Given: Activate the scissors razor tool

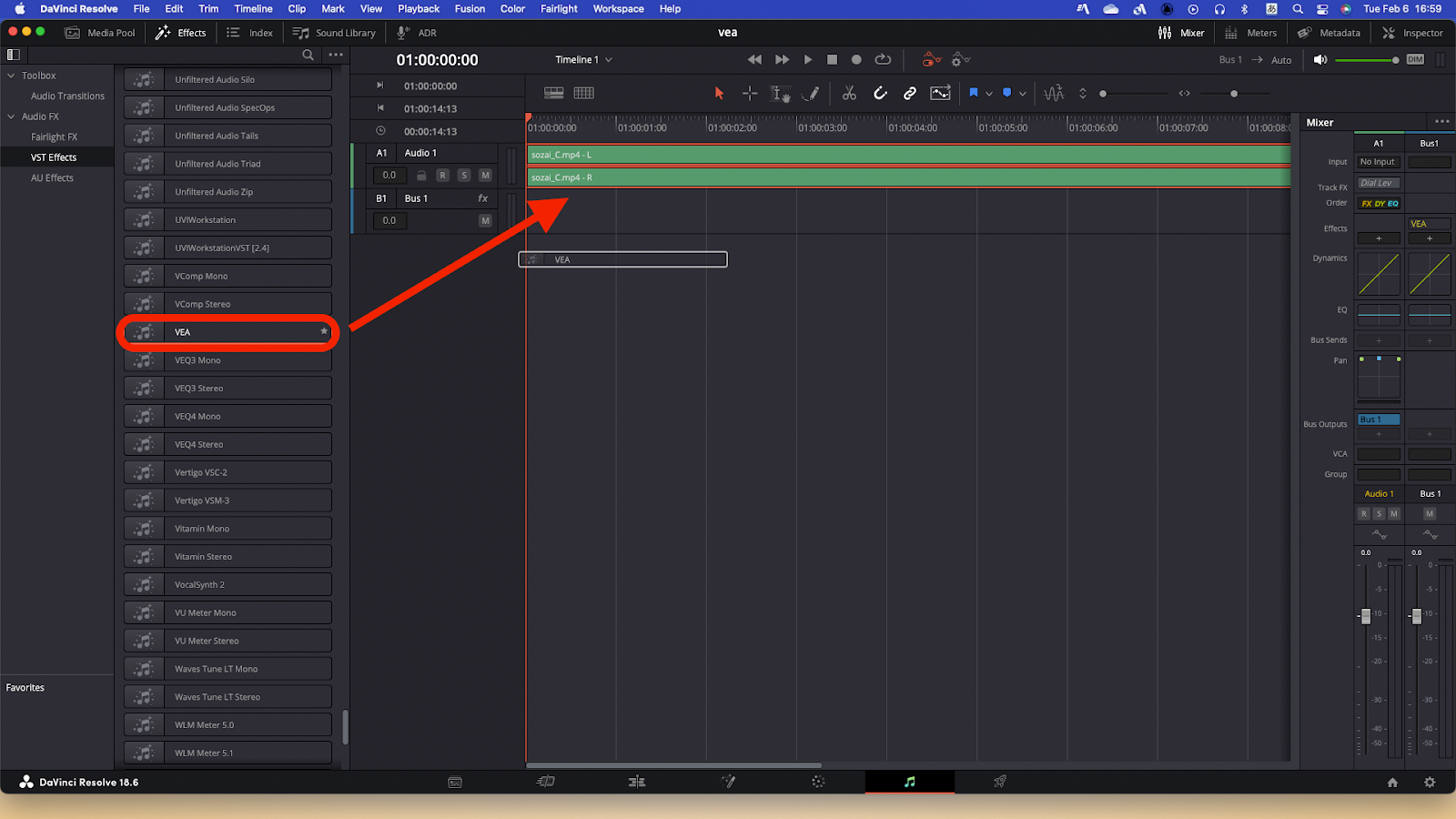Looking at the screenshot, I should (849, 93).
